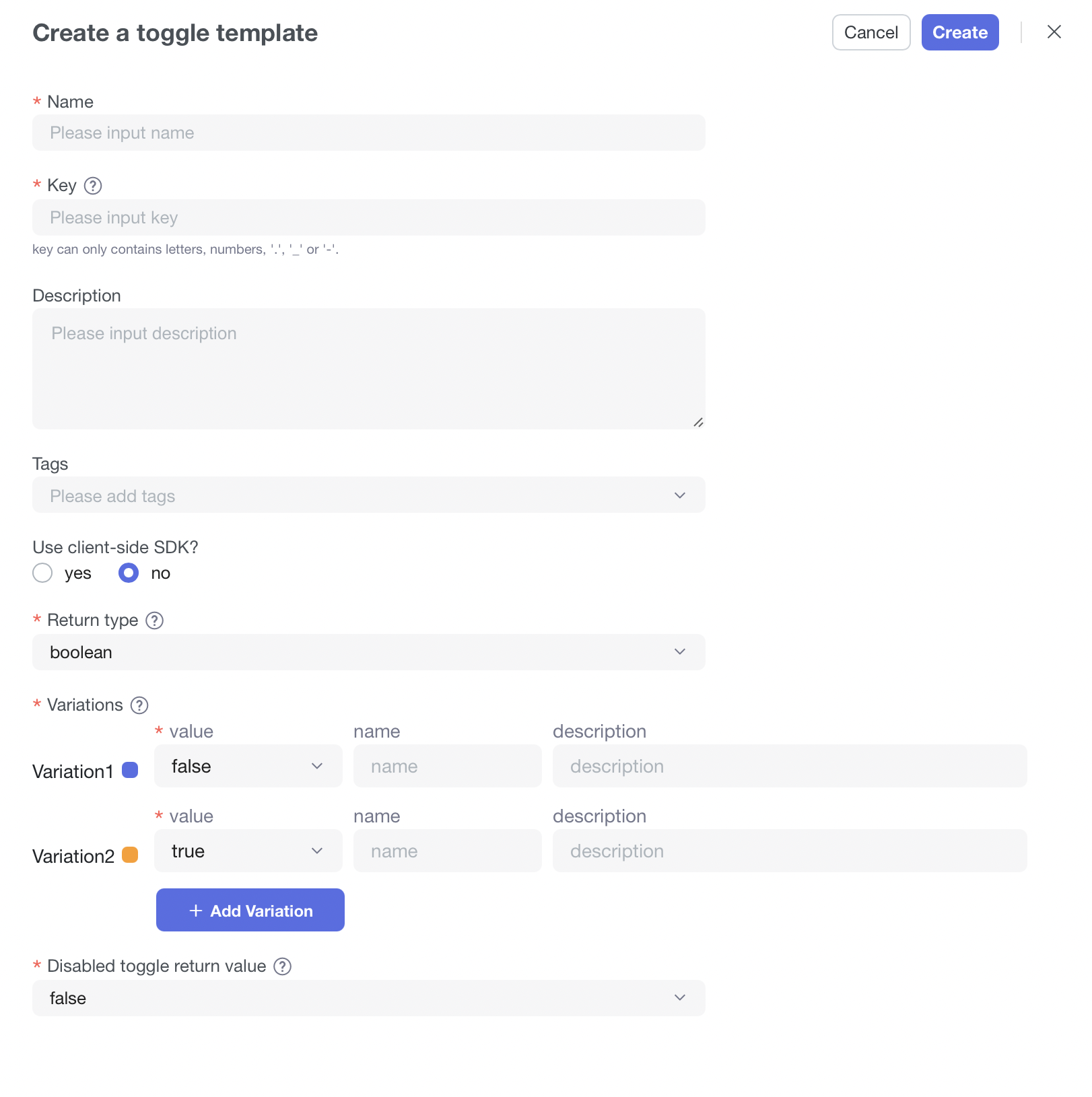The height and width of the screenshot is (1097, 1092).
Task: Click into the Key input field
Action: [x=368, y=217]
